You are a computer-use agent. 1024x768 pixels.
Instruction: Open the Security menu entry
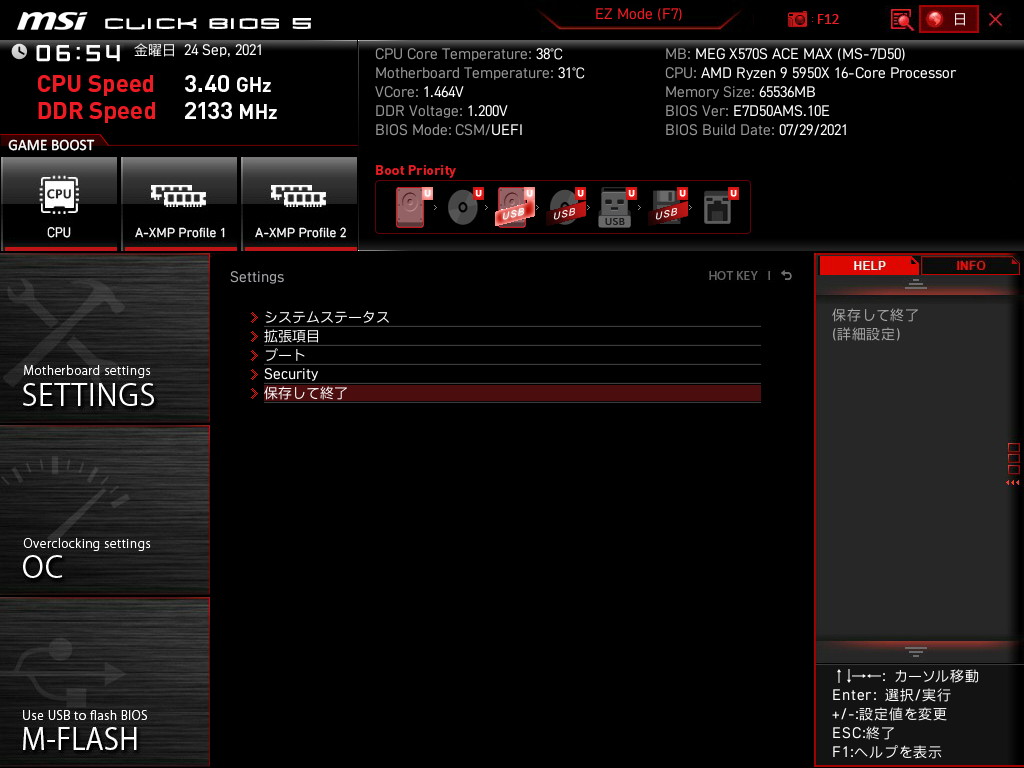click(x=512, y=374)
